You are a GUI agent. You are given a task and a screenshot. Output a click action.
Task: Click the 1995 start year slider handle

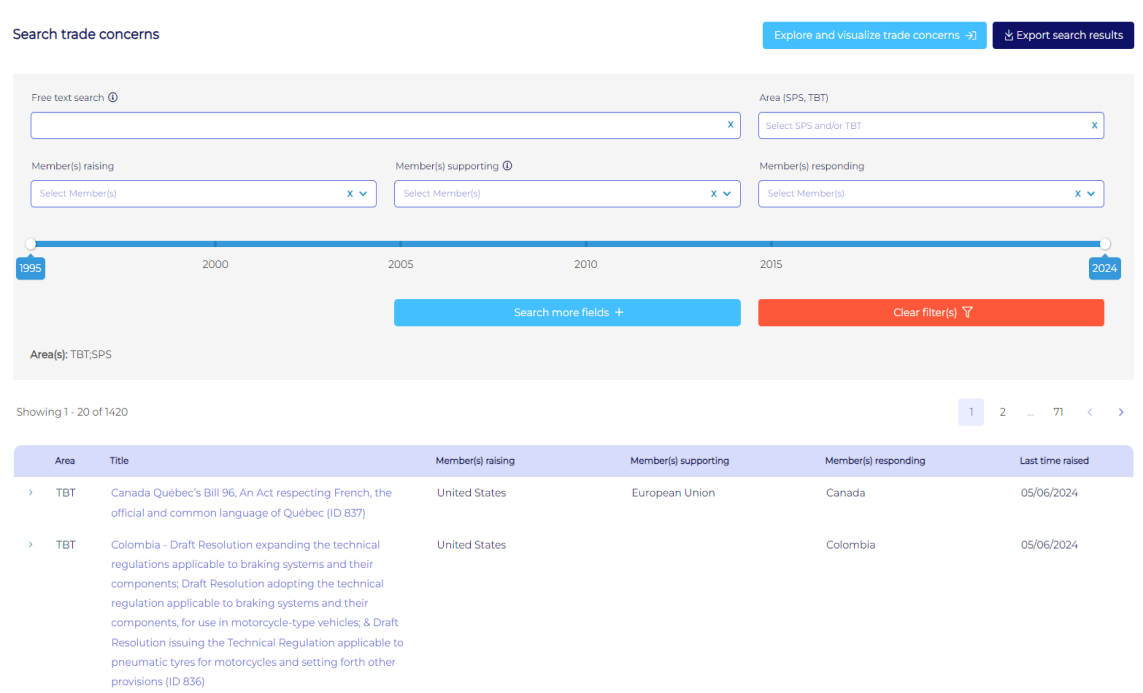[x=31, y=244]
